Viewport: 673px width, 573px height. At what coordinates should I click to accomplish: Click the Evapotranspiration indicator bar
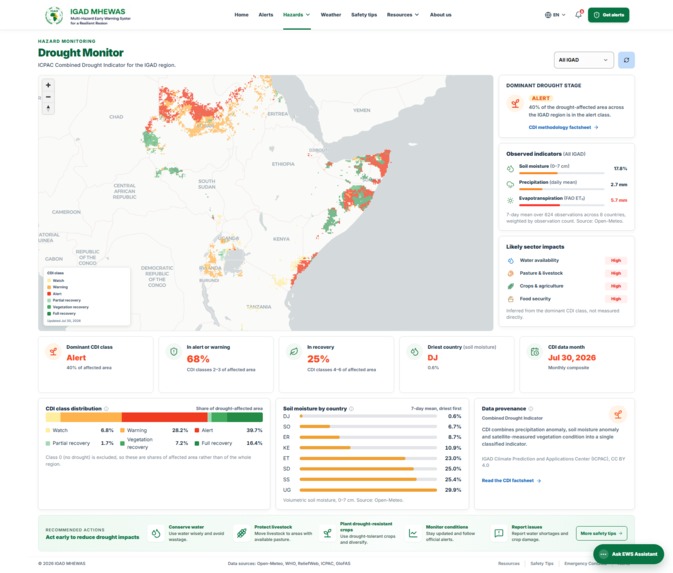[561, 205]
